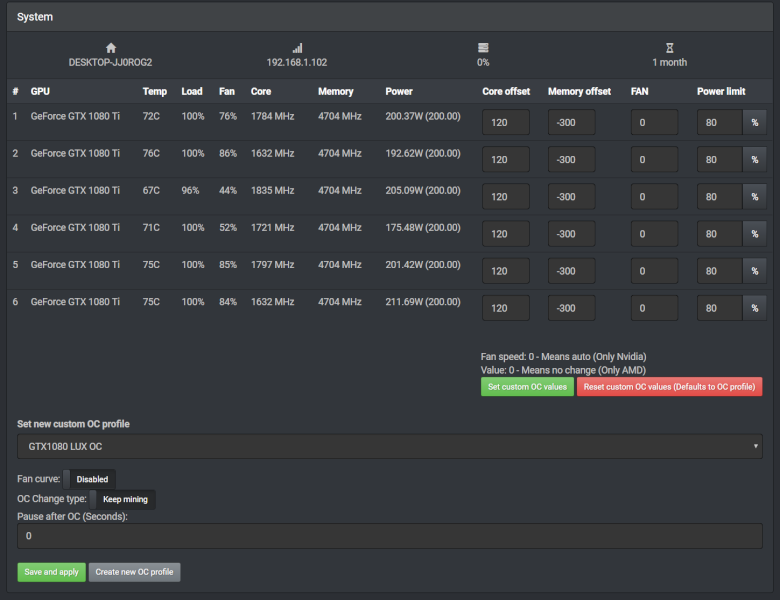Click the 1 month uptime text
The image size is (780, 600).
pyautogui.click(x=670, y=62)
